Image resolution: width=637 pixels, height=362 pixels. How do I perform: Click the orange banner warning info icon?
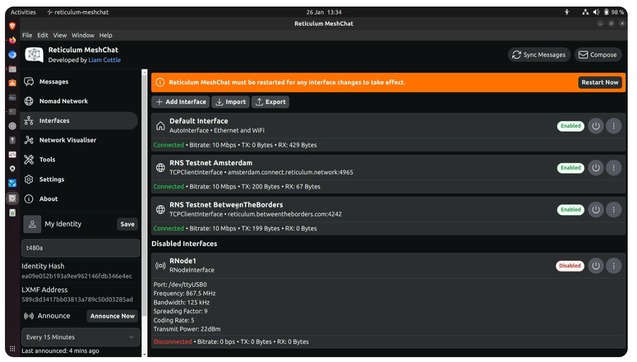point(160,82)
